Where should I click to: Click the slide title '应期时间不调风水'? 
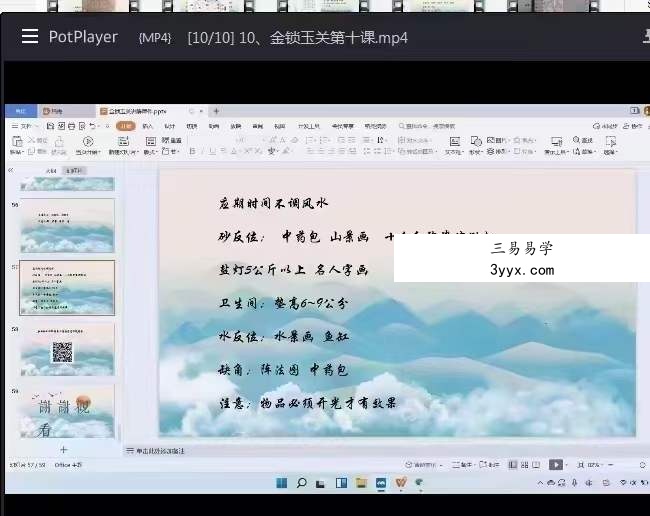point(273,203)
